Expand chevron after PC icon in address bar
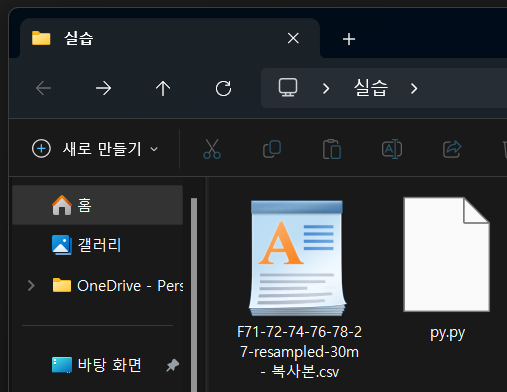 coord(326,88)
